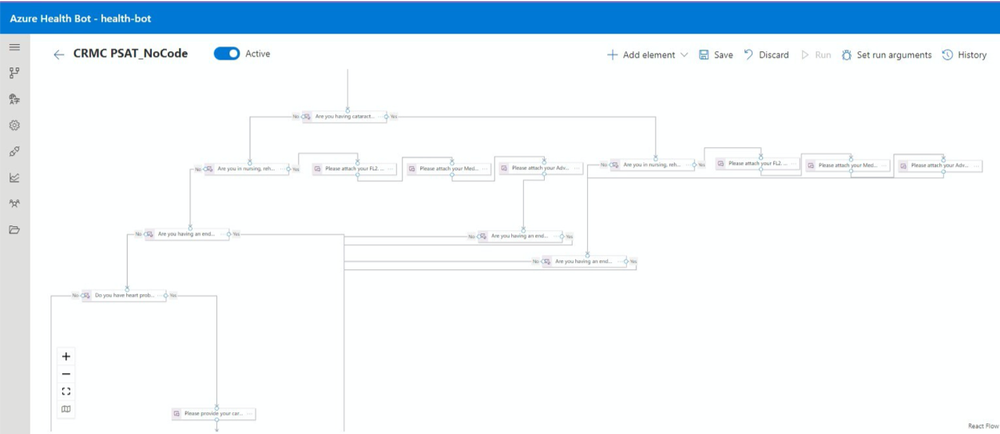This screenshot has width=1000, height=434.
Task: Open ellipsis menu on 'Please provide your car...' node
Action: [x=249, y=414]
